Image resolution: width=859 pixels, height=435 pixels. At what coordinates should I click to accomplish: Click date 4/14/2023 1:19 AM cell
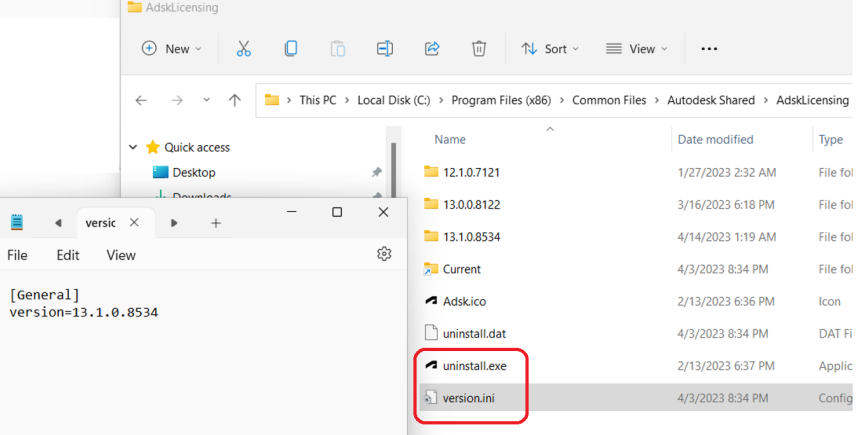click(726, 237)
